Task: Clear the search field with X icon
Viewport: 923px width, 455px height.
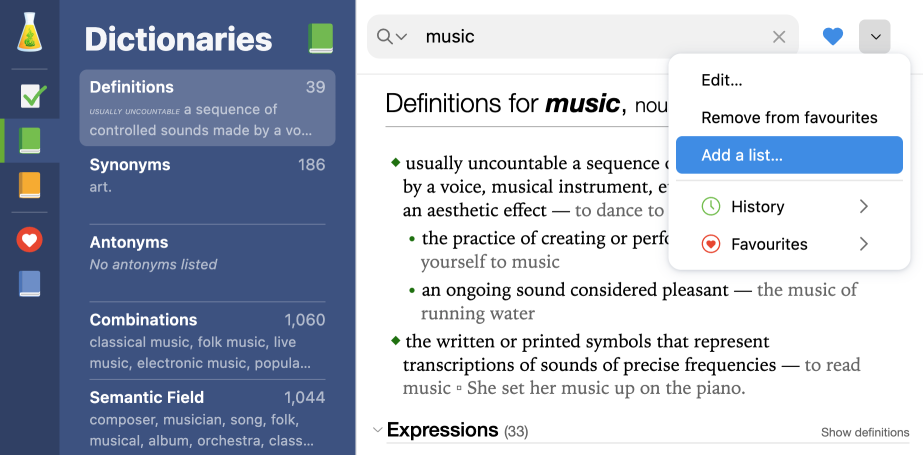Action: pos(779,37)
